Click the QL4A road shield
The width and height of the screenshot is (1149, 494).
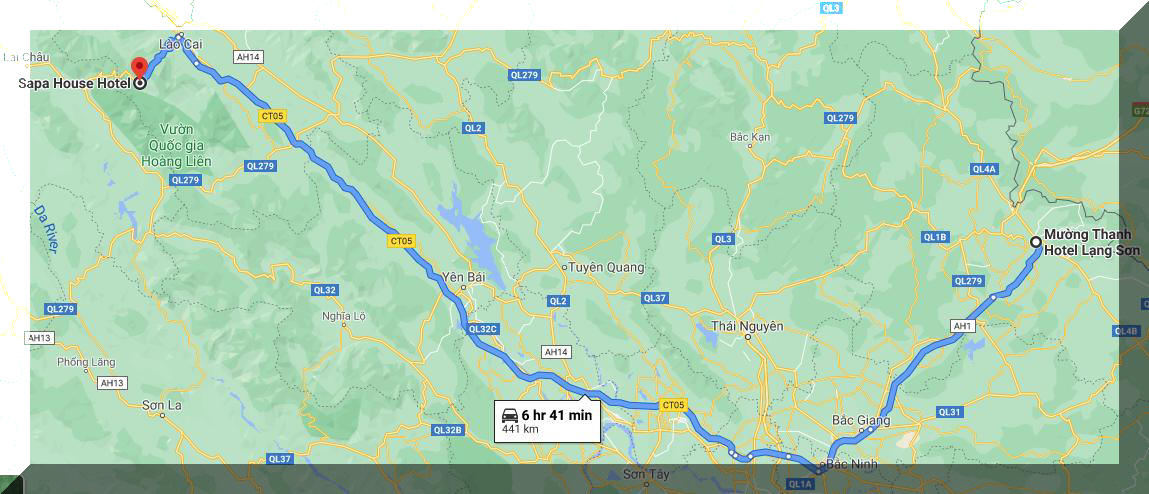coord(984,169)
